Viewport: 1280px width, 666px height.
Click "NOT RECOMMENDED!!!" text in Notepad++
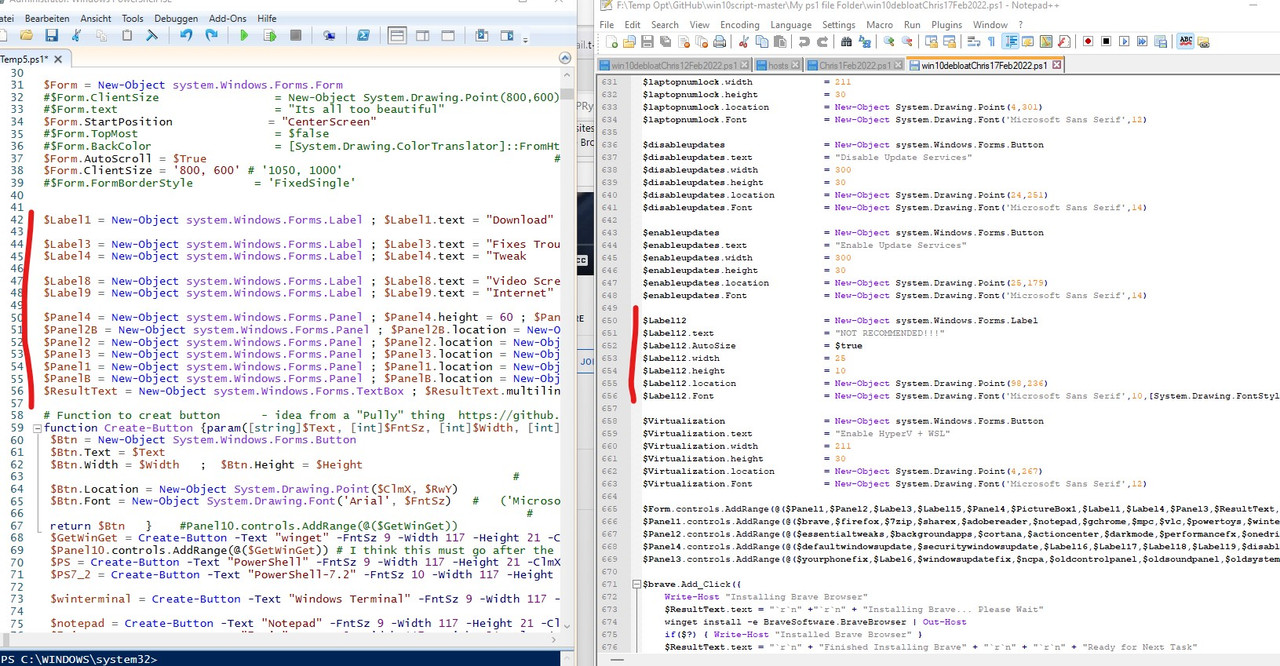click(890, 333)
